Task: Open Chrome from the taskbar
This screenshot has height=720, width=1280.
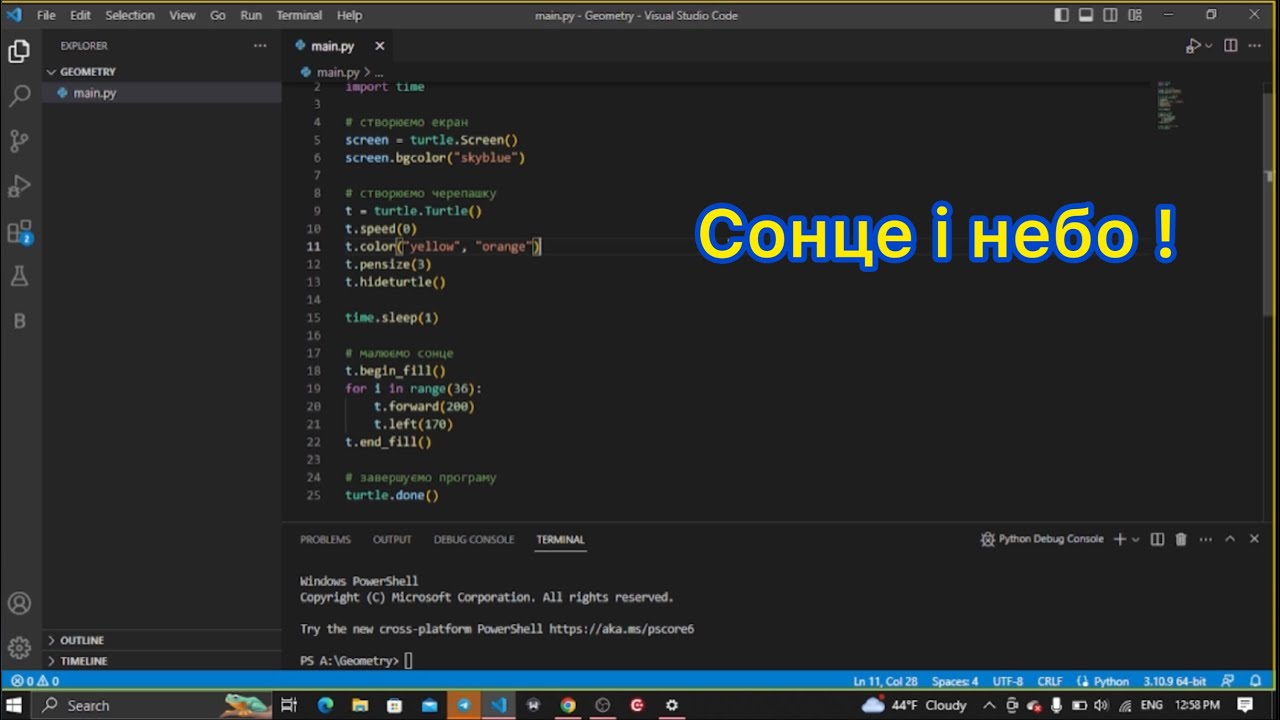Action: tap(567, 705)
